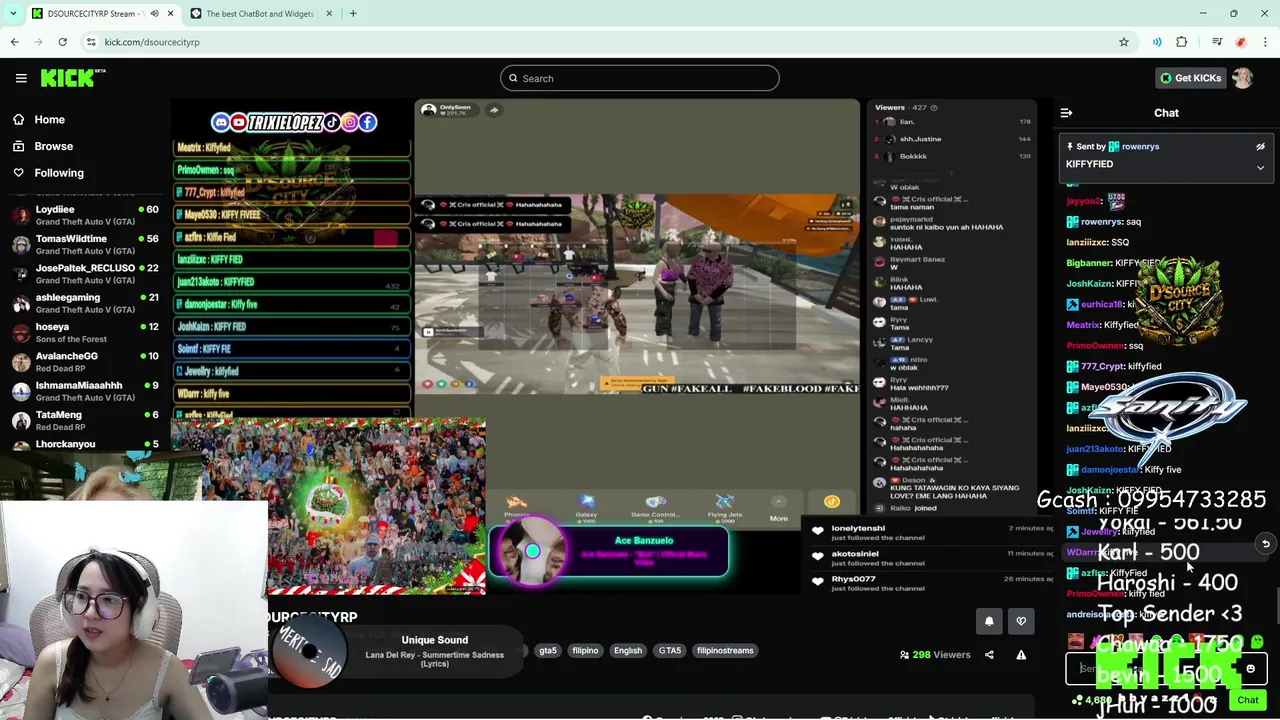The width and height of the screenshot is (1280, 720).
Task: Unpin the pinned chat message
Action: point(1260,147)
